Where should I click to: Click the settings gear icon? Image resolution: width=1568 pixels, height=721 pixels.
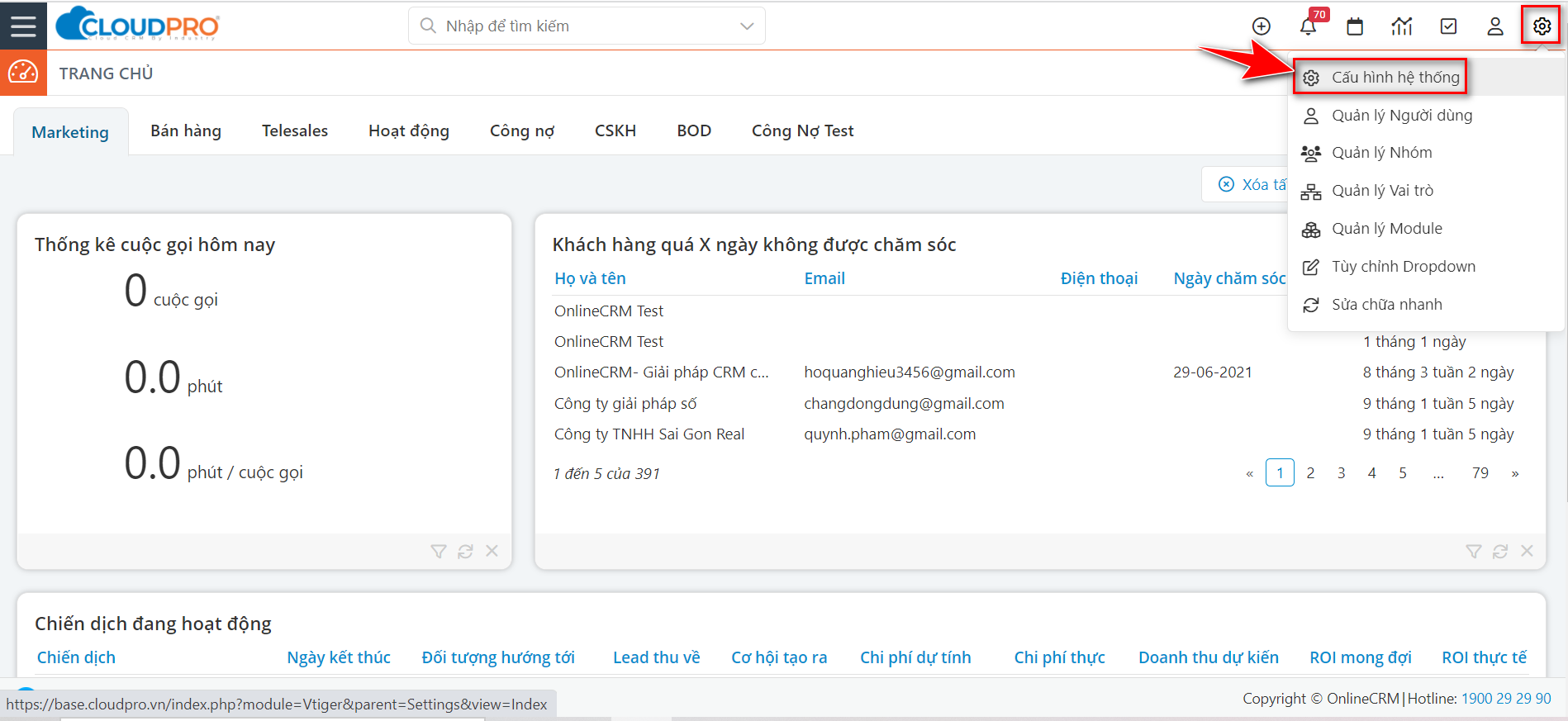click(1542, 26)
